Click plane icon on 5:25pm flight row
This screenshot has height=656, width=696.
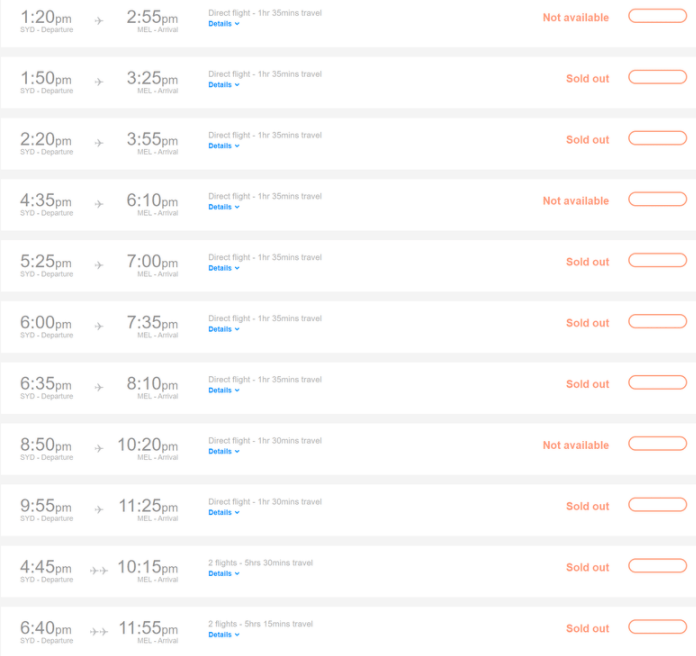click(x=99, y=265)
